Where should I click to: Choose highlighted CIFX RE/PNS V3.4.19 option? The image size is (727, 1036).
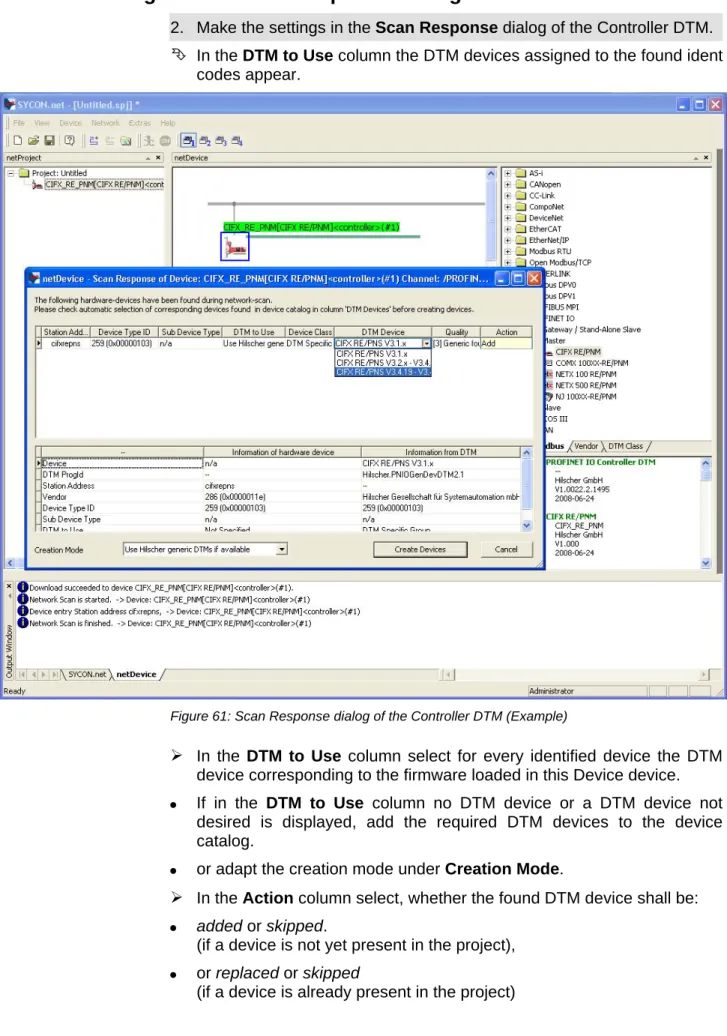point(383,372)
